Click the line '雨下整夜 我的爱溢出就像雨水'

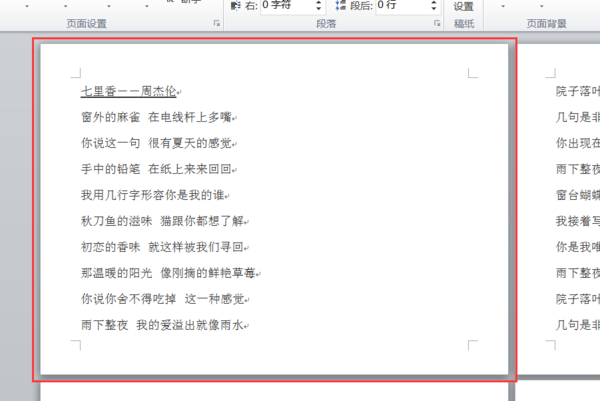pyautogui.click(x=163, y=325)
